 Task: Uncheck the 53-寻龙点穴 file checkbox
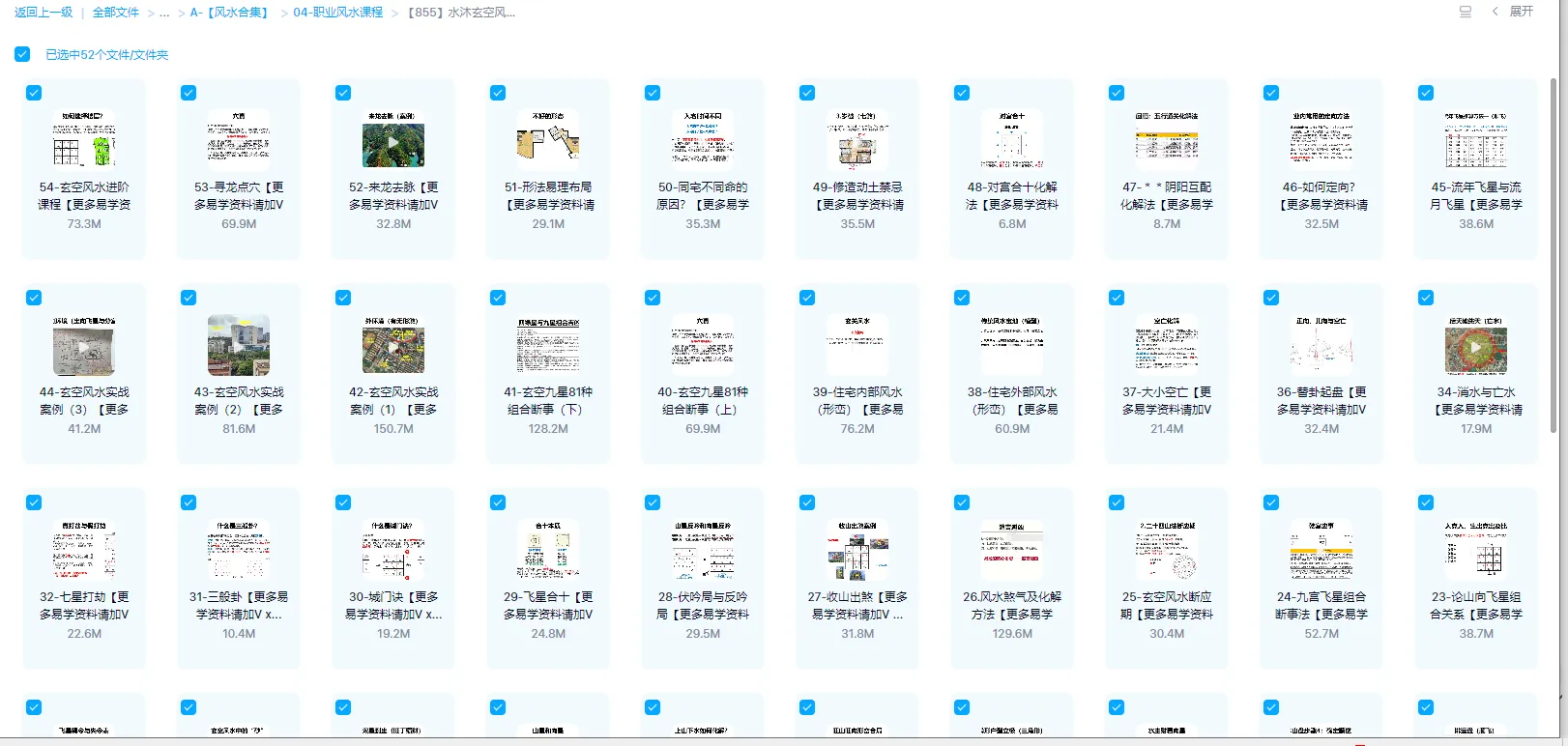(189, 93)
